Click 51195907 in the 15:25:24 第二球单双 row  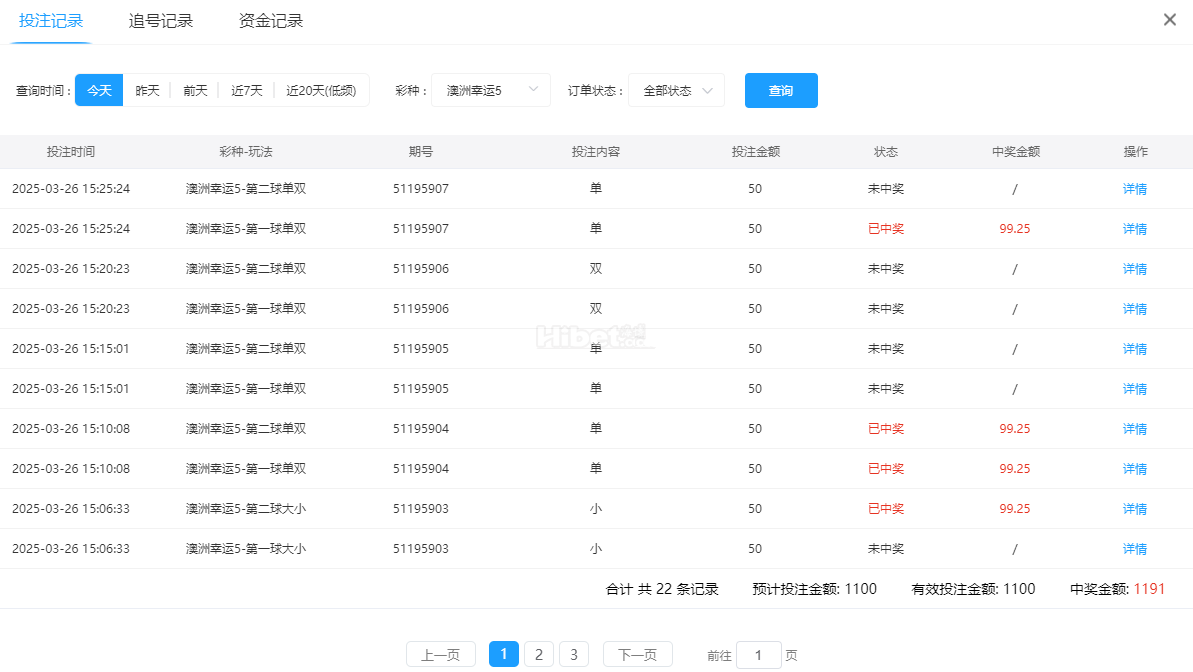click(421, 189)
